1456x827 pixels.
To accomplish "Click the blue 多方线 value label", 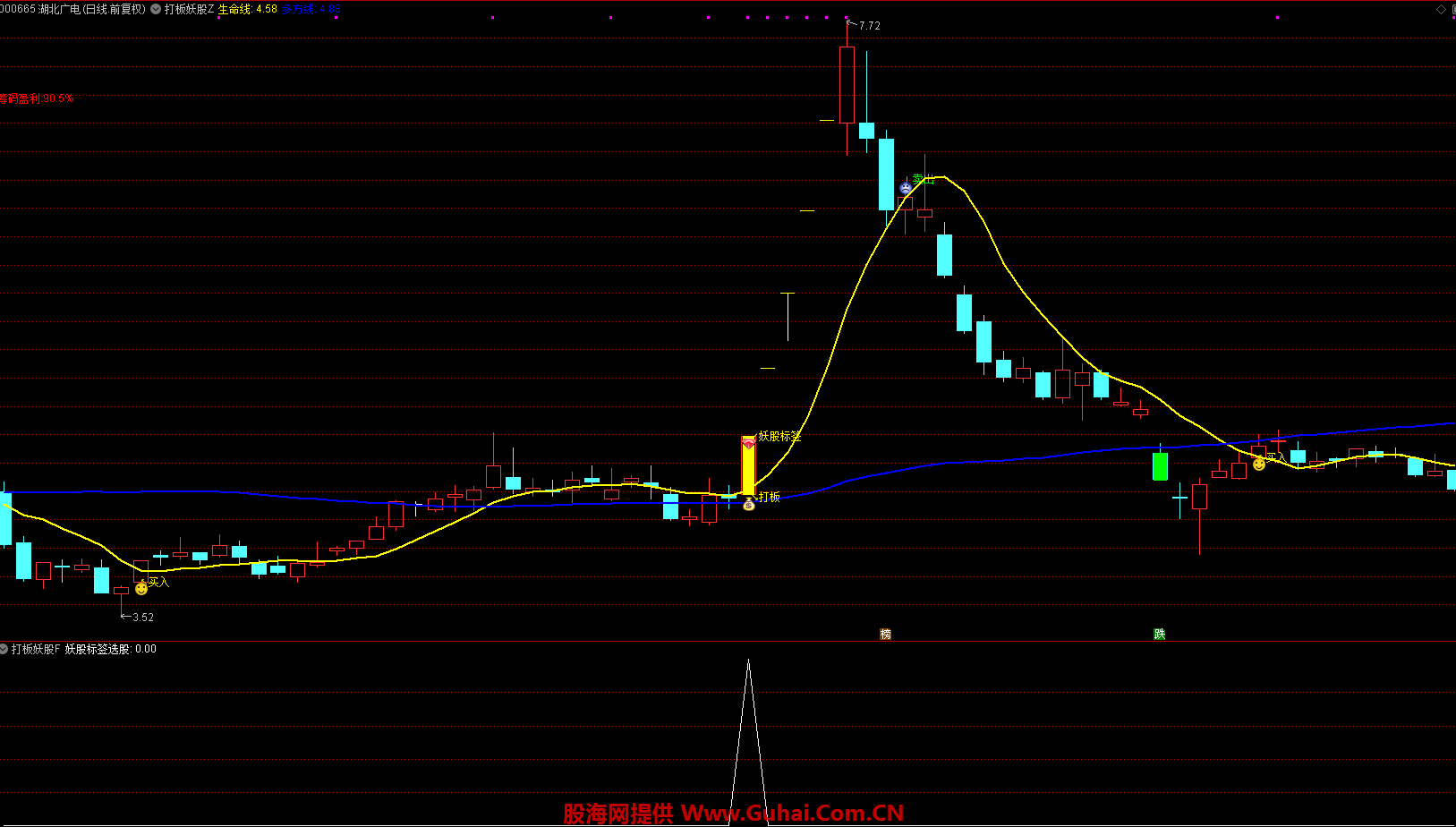I will point(311,9).
